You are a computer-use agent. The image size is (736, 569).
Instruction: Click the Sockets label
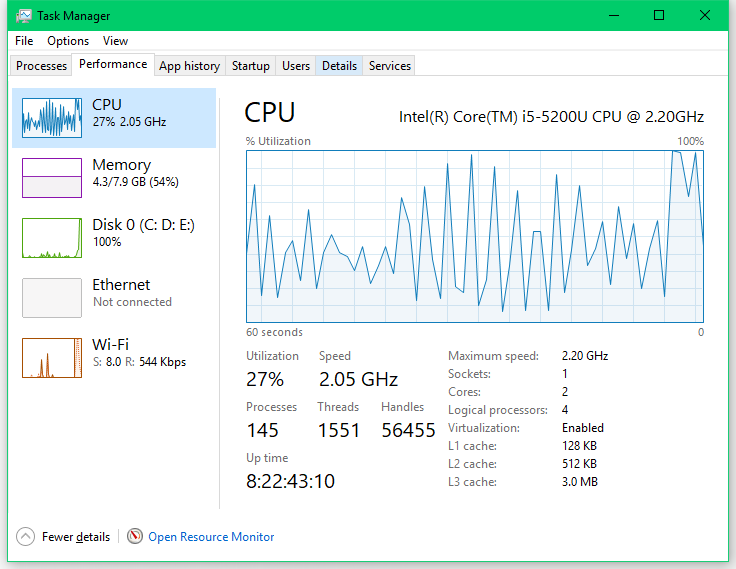pyautogui.click(x=469, y=374)
